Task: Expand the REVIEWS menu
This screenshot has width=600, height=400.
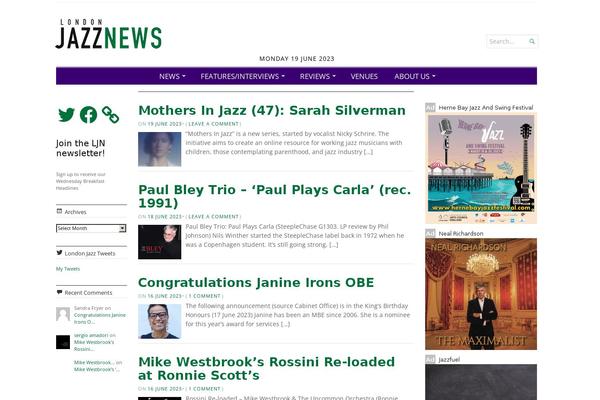Action: coord(318,76)
